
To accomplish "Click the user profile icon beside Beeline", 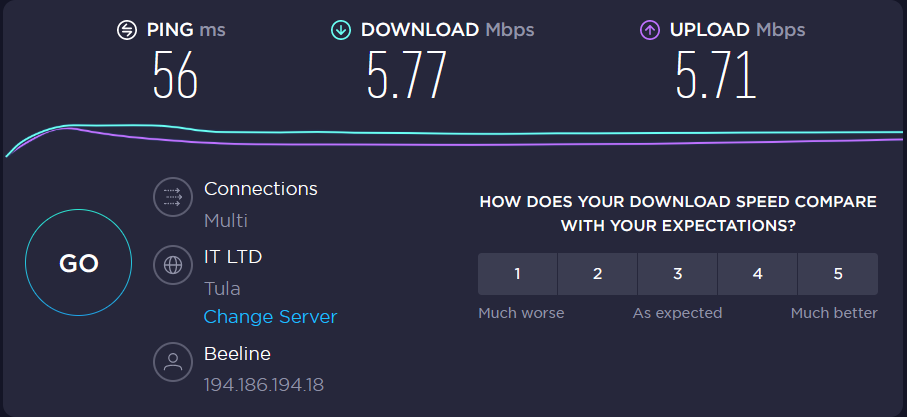I will tap(172, 361).
